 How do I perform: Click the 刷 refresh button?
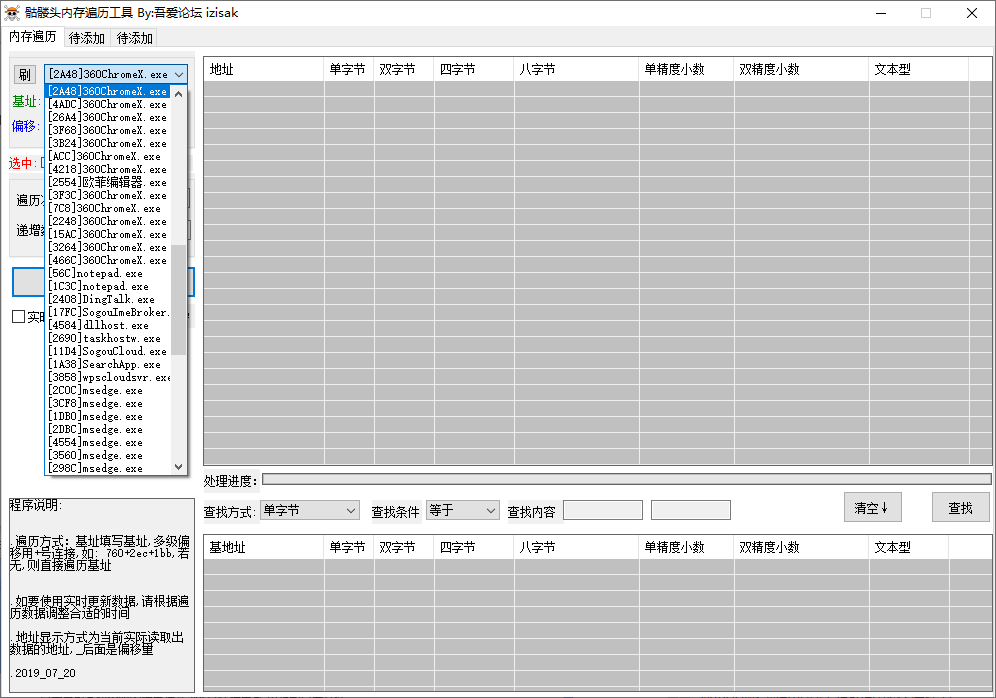pyautogui.click(x=24, y=75)
